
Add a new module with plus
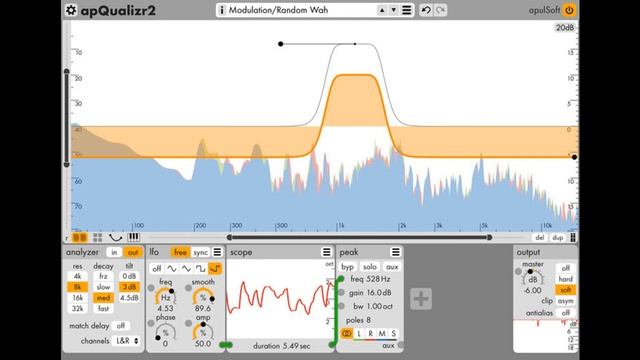click(421, 299)
